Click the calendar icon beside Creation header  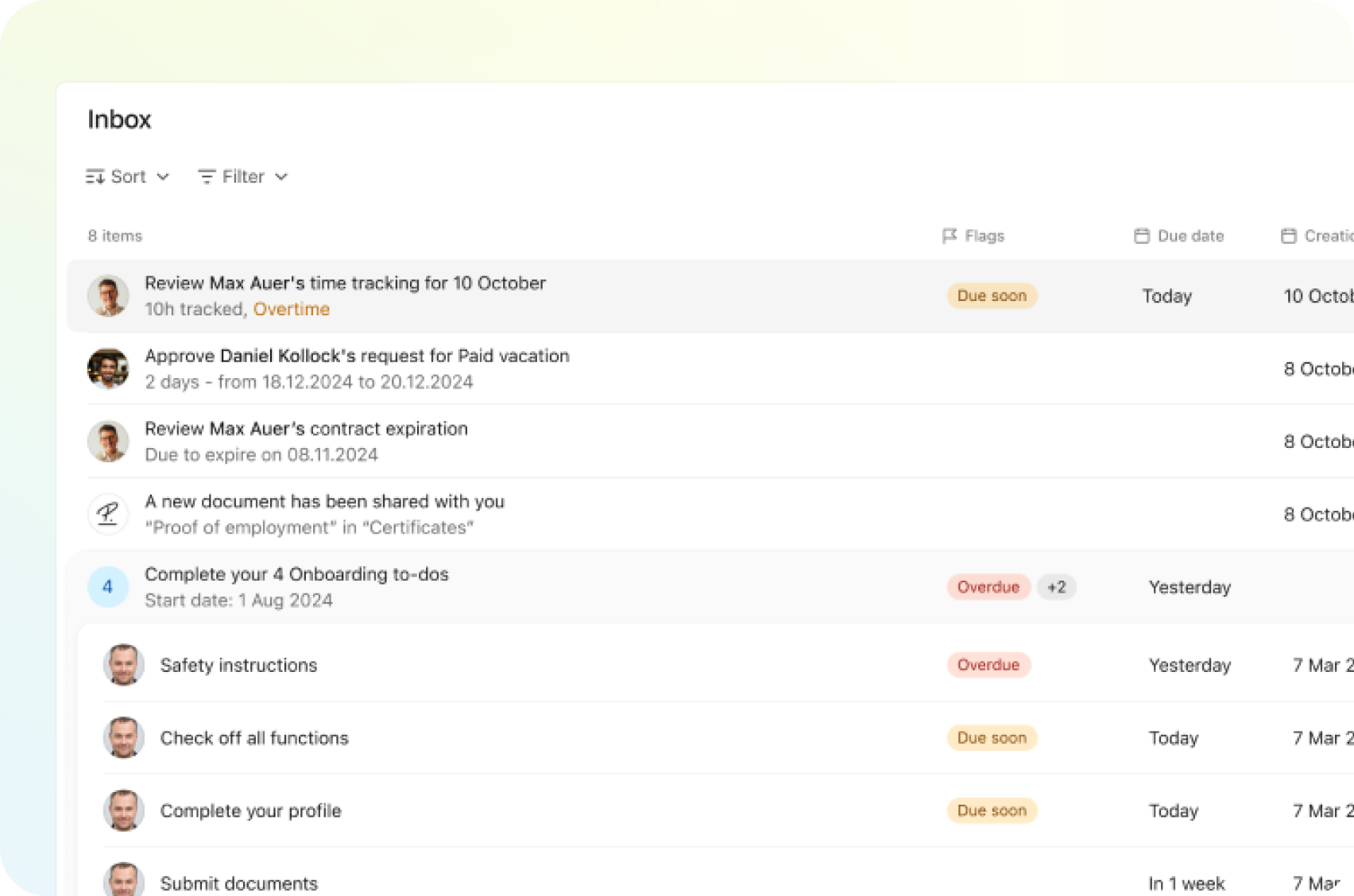(1289, 236)
